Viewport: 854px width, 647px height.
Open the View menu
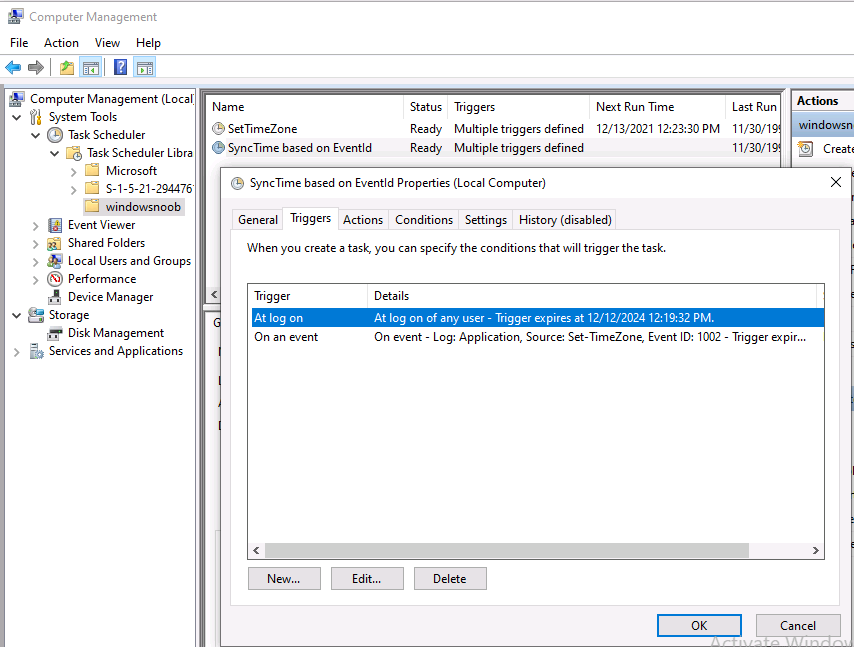point(107,42)
